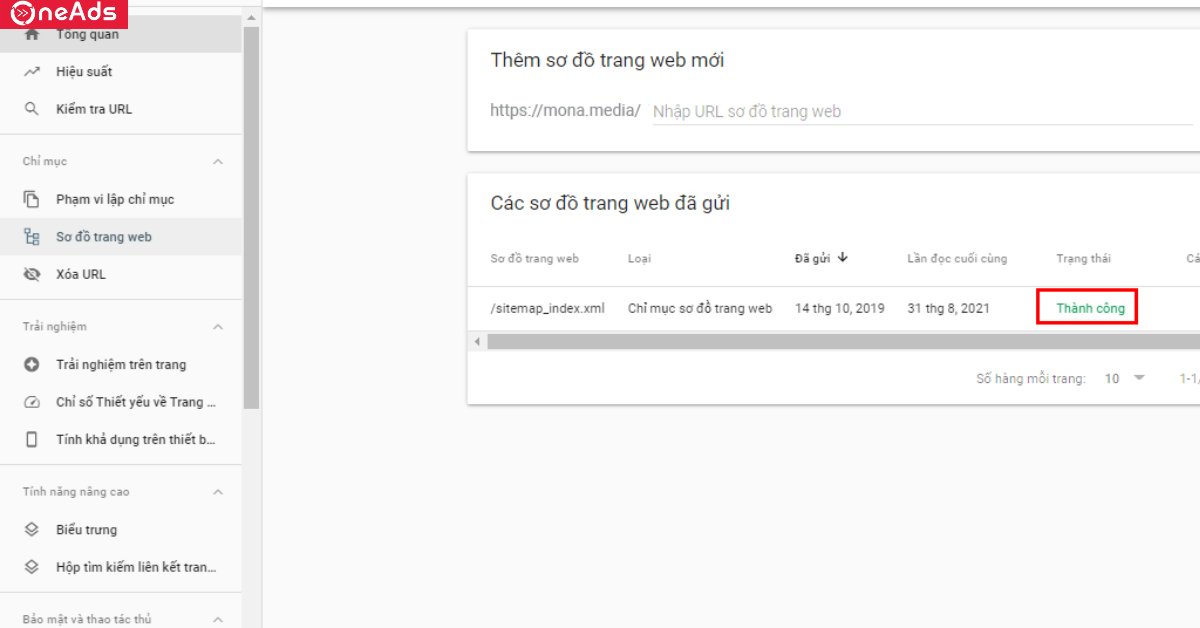Viewport: 1200px width, 628px height.
Task: Click the performance trend icon beside Hiệu suất
Action: 32,72
